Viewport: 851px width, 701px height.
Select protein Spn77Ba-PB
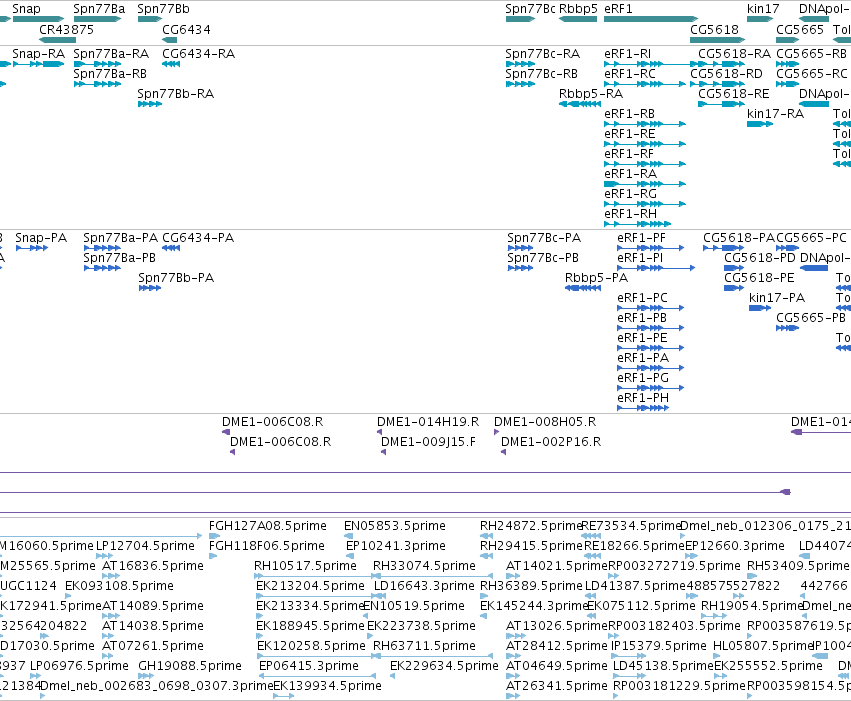click(102, 269)
